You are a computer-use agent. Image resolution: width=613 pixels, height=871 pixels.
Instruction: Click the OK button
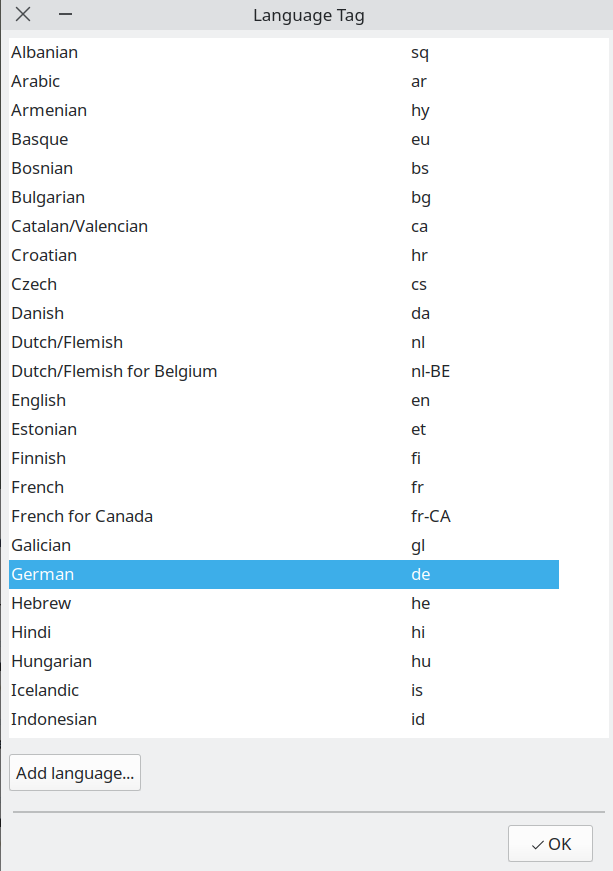(x=550, y=843)
